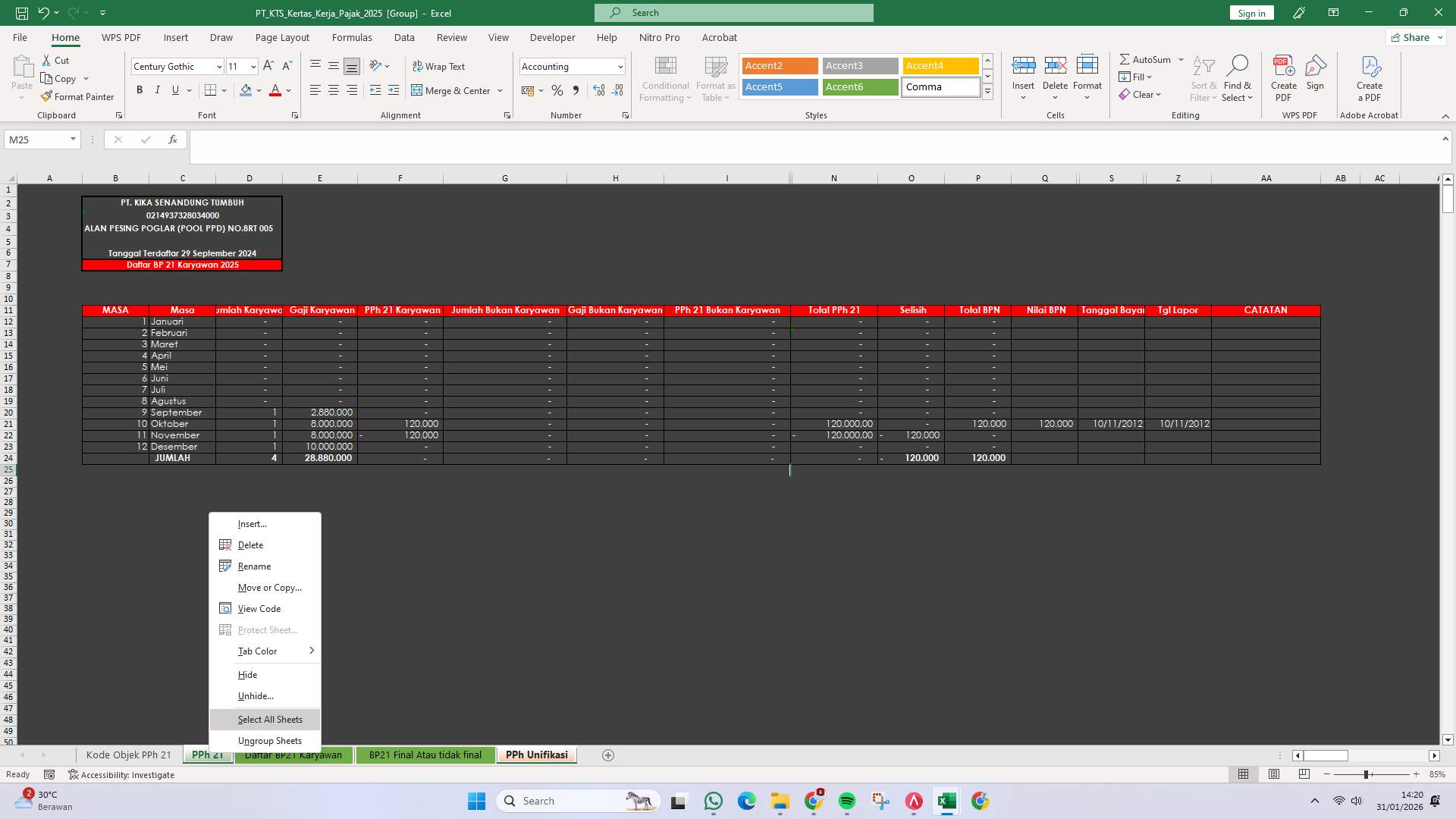Image resolution: width=1456 pixels, height=819 pixels.
Task: Apply AutoSum to the selection
Action: [1147, 59]
